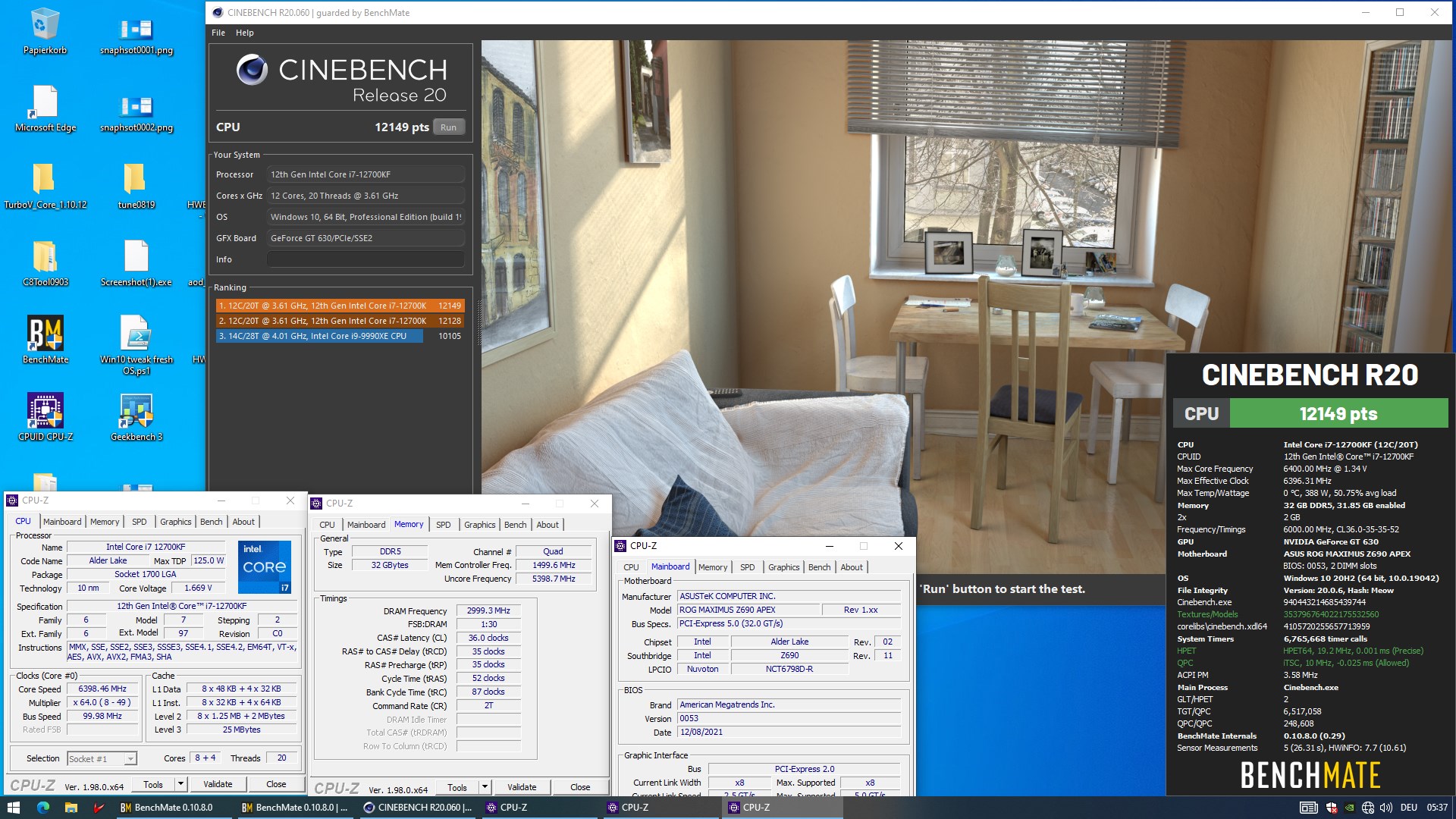The height and width of the screenshot is (819, 1456).
Task: Open Socket #1 selection dropdown
Action: [102, 758]
